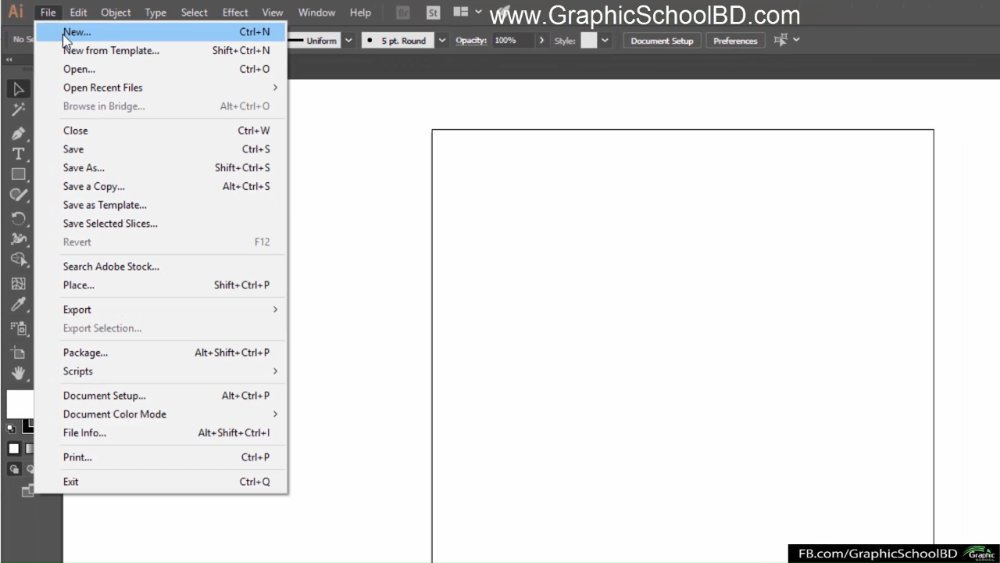Select the Rectangle tool
This screenshot has height=563, width=1000.
[18, 174]
